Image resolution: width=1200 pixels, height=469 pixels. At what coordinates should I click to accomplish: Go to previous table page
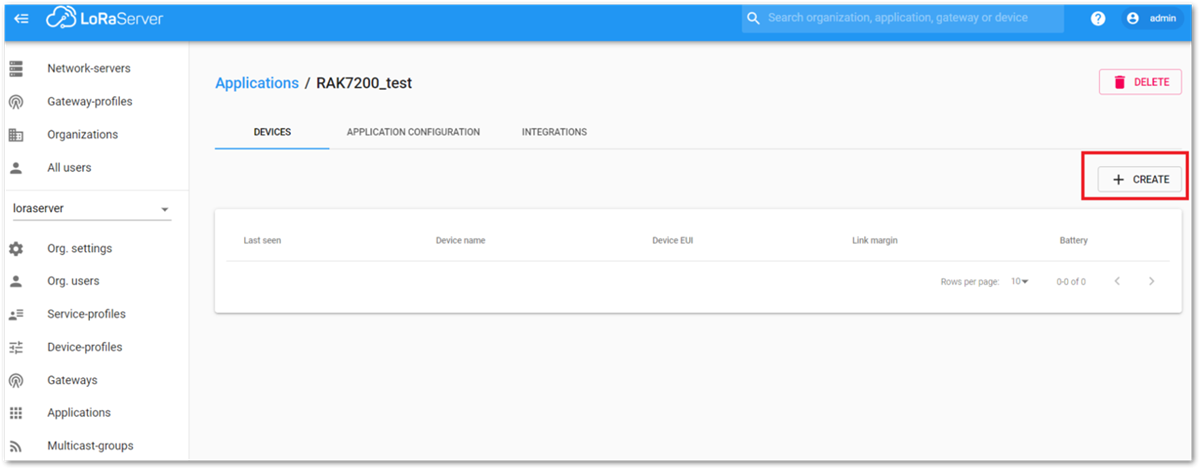coord(1118,281)
